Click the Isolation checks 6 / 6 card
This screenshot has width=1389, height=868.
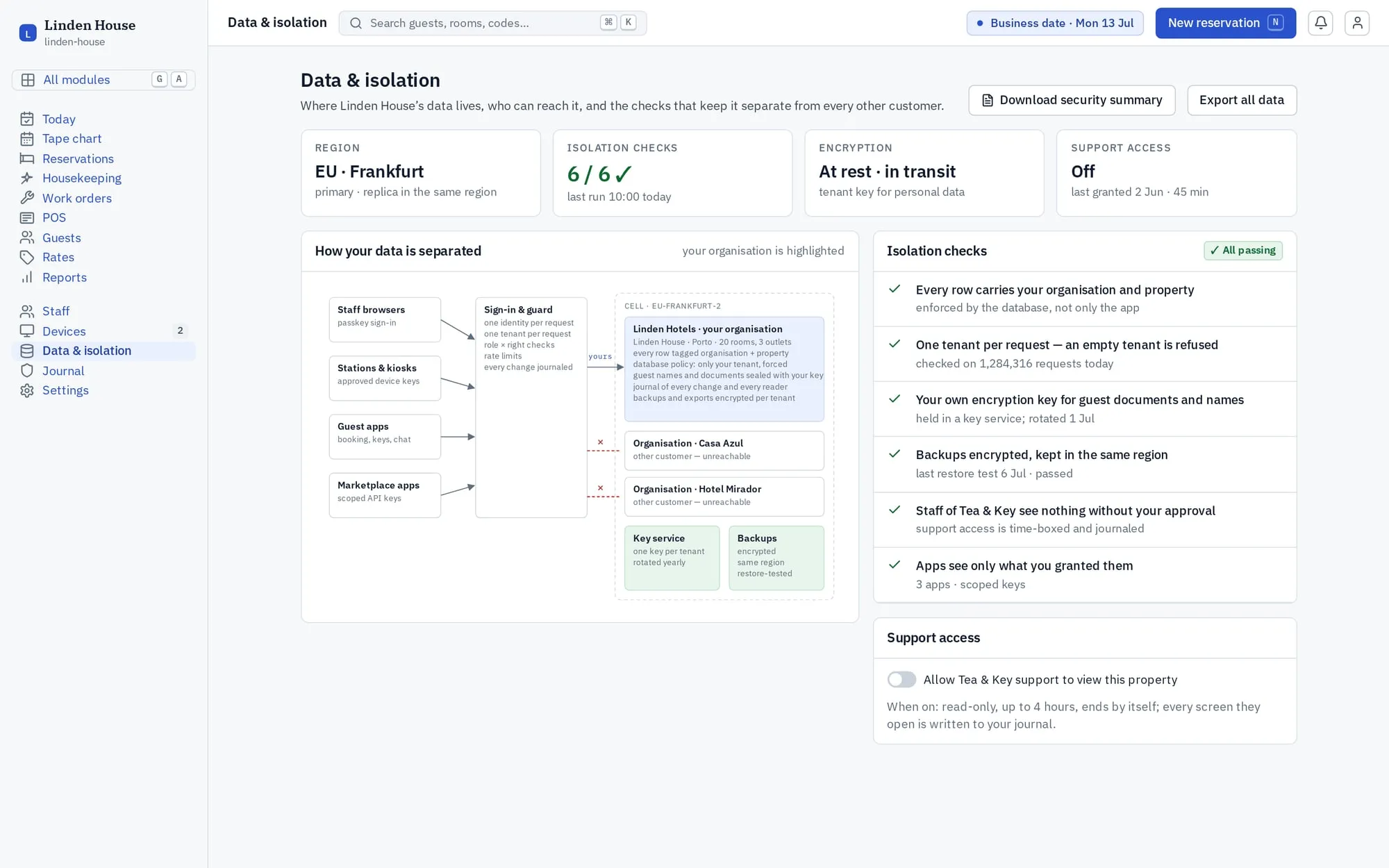[x=672, y=173]
